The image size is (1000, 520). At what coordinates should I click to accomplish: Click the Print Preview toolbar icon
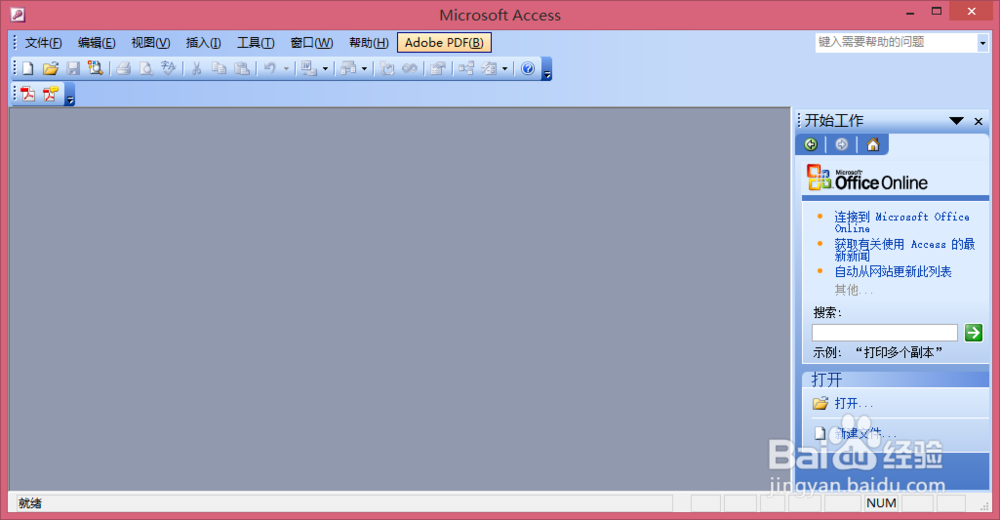(146, 68)
